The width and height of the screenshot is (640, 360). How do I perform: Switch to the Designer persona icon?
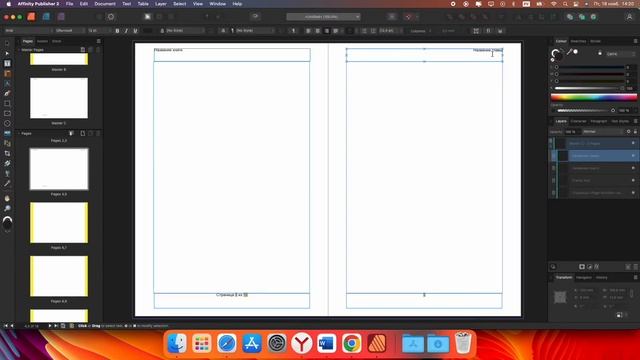click(x=46, y=17)
